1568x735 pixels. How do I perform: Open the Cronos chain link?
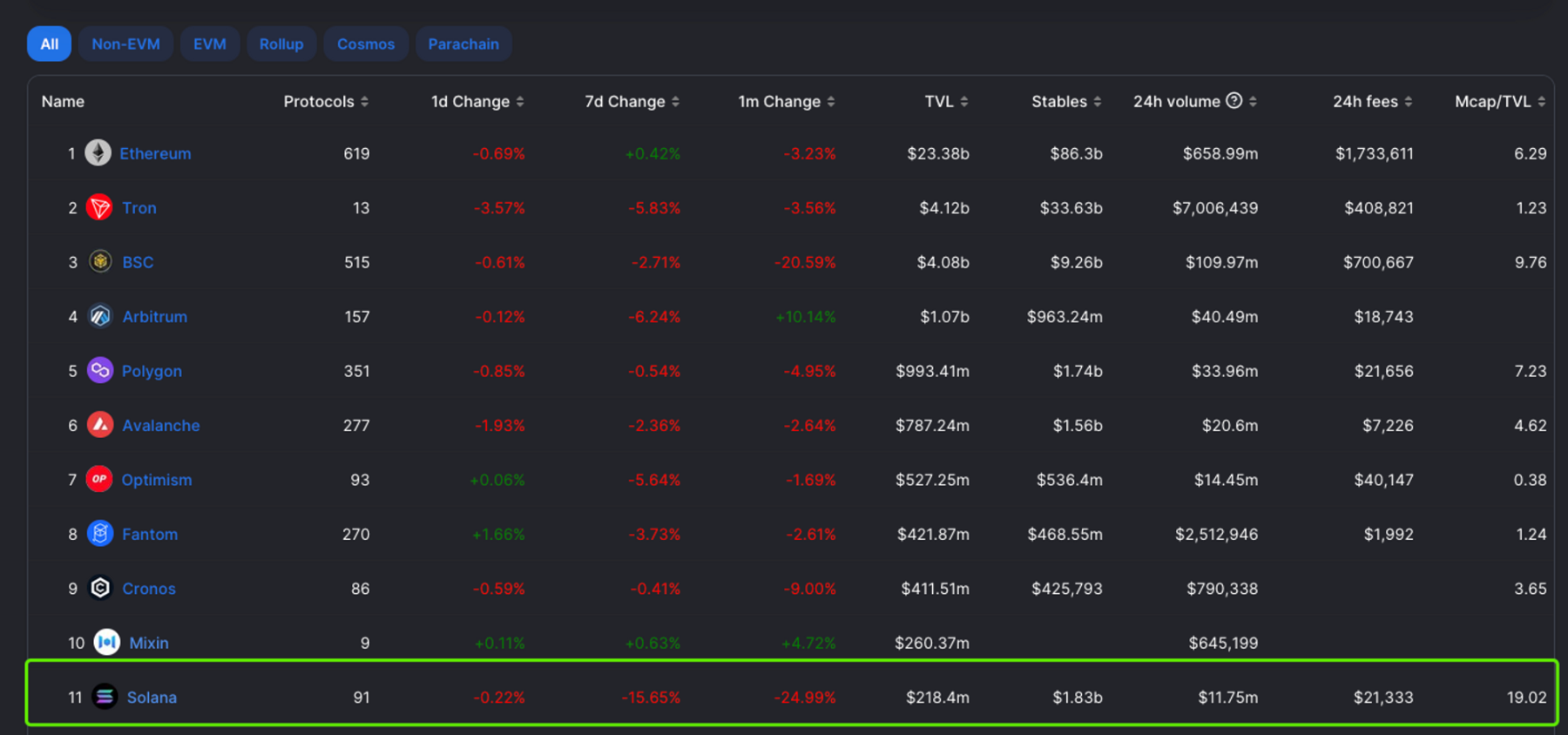pyautogui.click(x=149, y=589)
